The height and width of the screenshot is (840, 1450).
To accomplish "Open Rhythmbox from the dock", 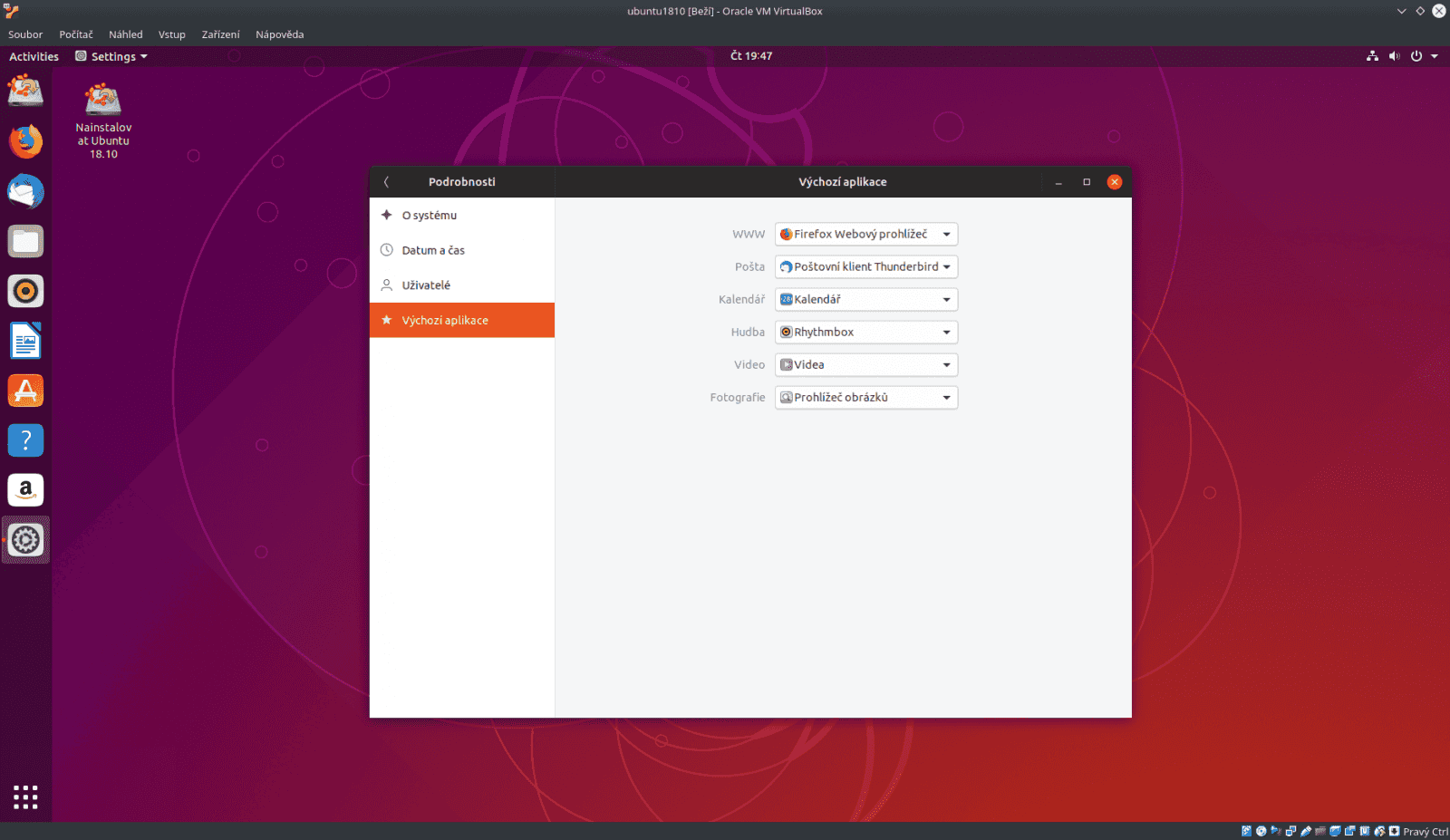I will pos(24,291).
